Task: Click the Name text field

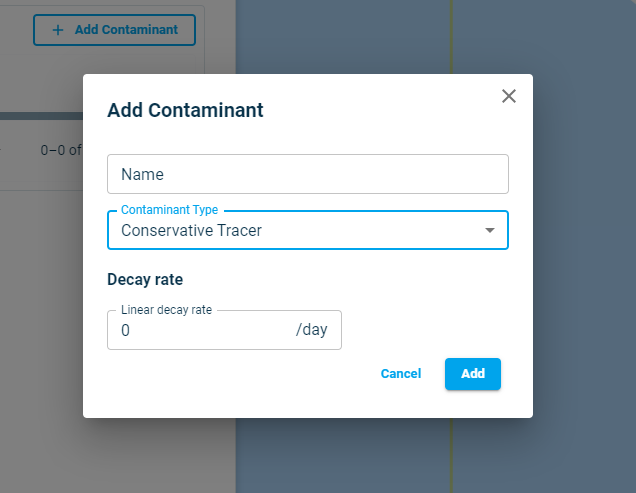Action: [307, 174]
